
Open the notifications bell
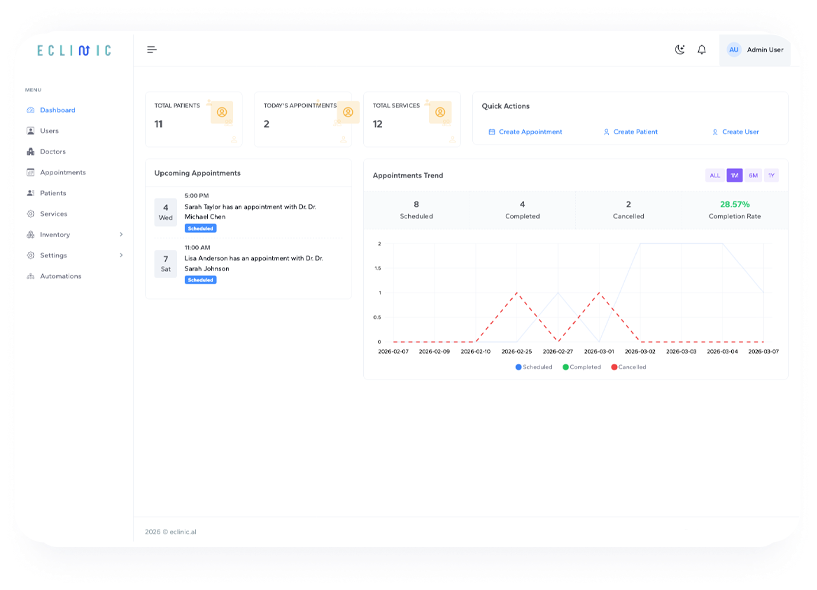[701, 50]
